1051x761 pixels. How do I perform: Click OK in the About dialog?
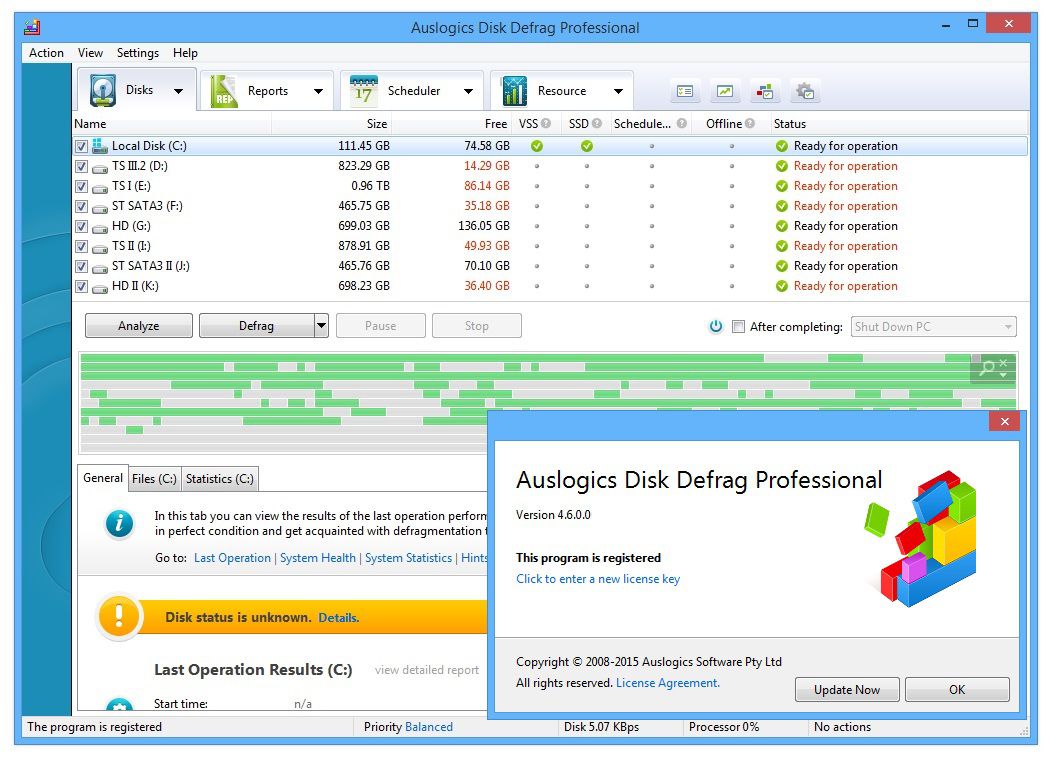click(x=956, y=690)
